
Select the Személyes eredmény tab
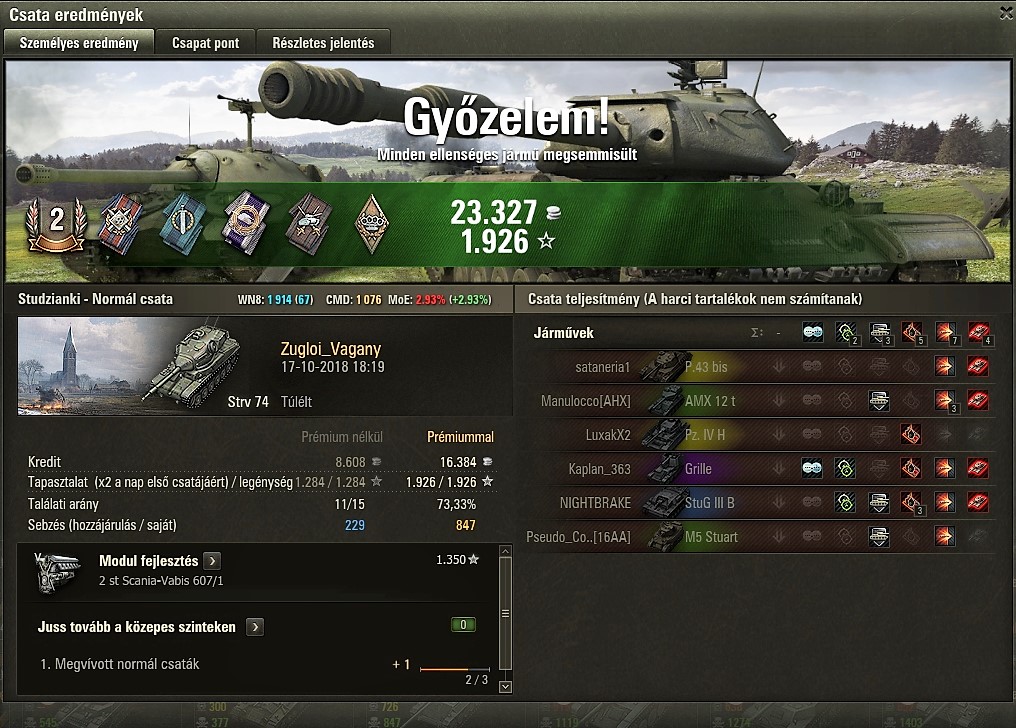click(x=79, y=43)
